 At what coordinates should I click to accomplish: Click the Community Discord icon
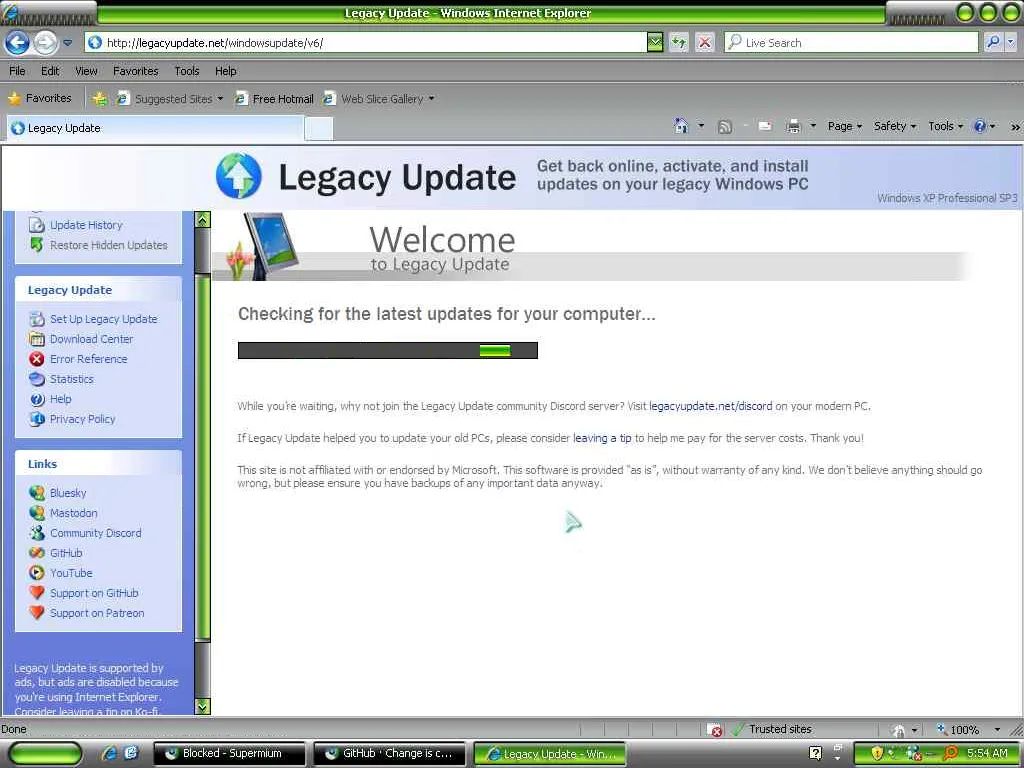37,533
